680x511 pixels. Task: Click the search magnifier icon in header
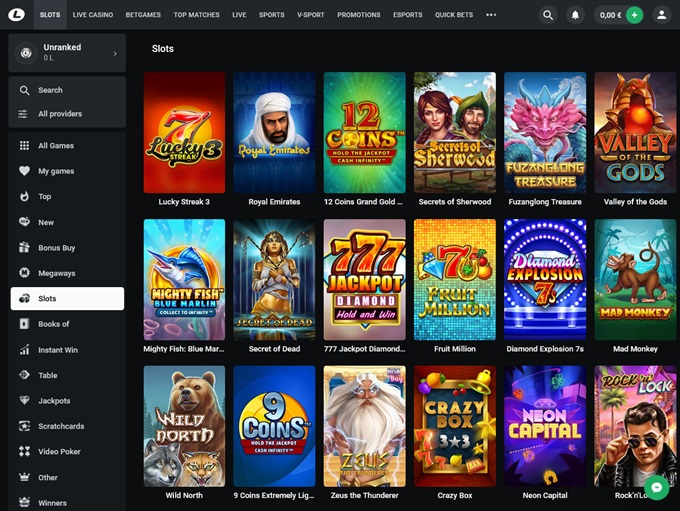(548, 15)
